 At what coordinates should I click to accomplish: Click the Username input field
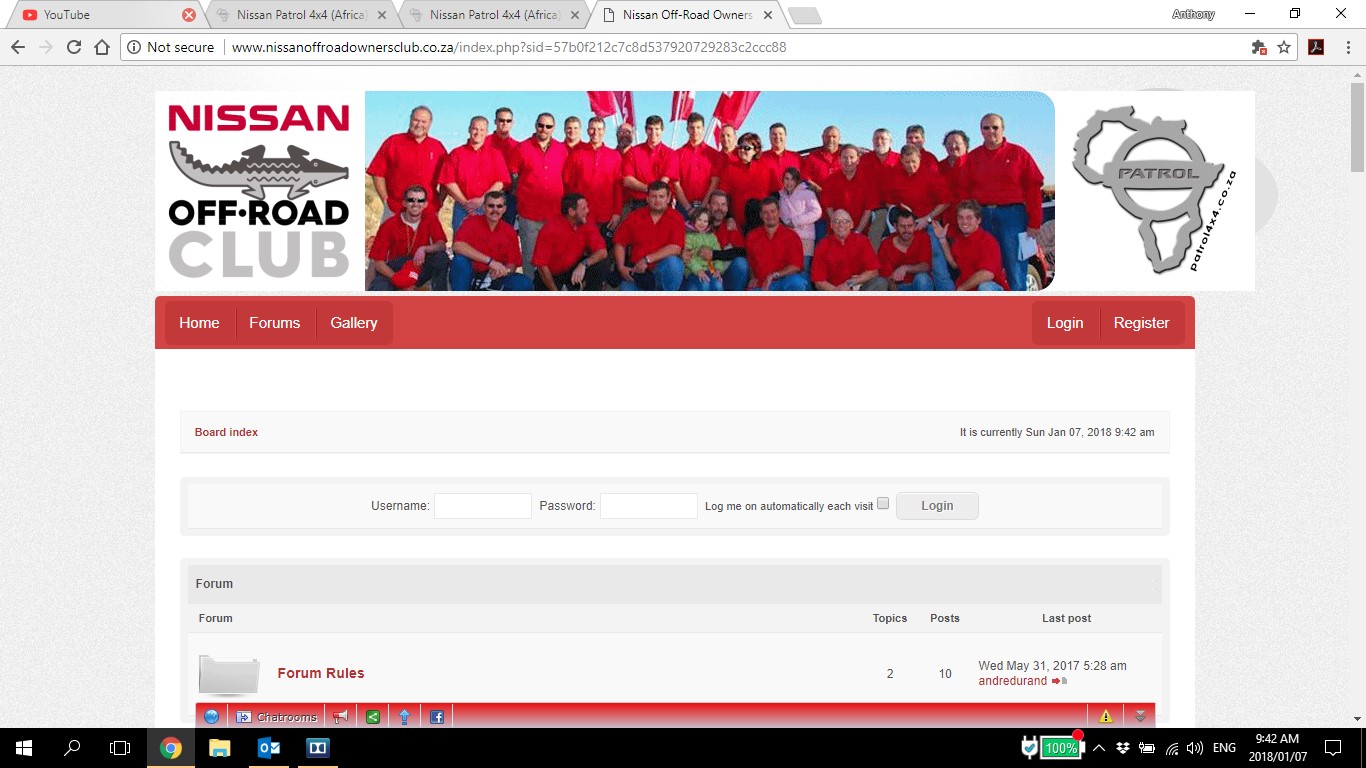483,506
